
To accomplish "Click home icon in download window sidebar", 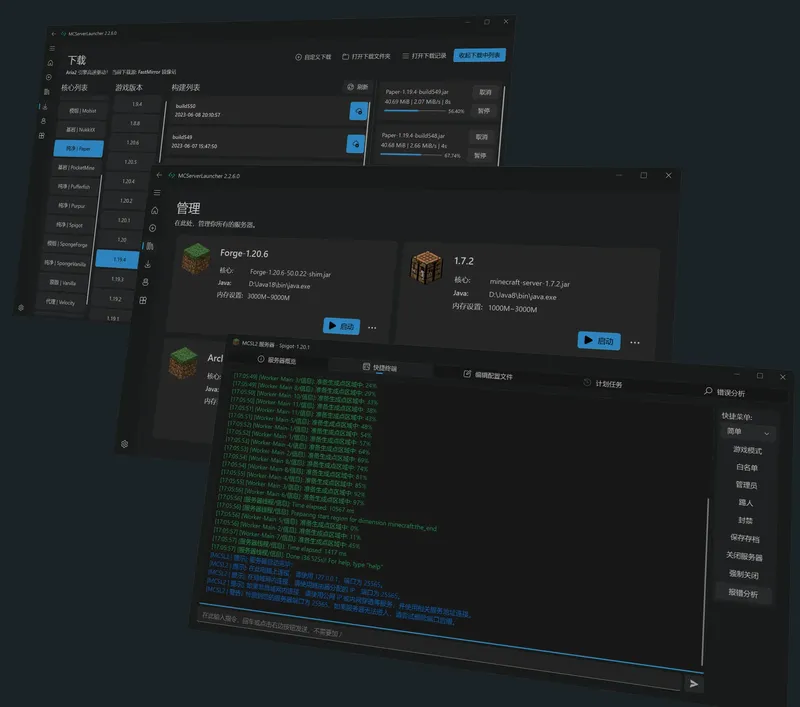I will [x=50, y=63].
